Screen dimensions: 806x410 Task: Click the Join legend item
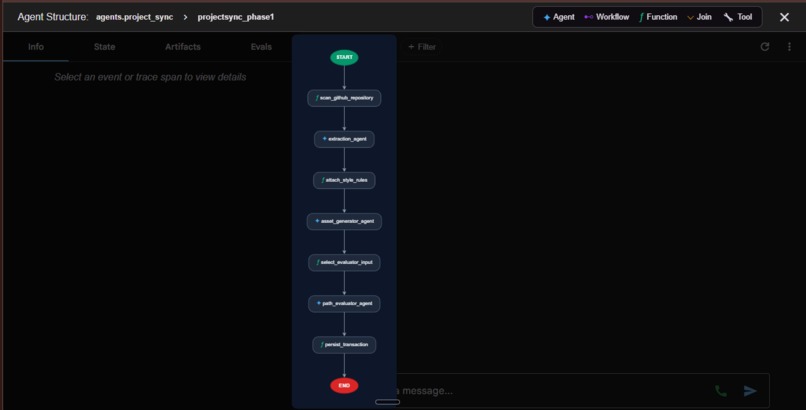[699, 17]
